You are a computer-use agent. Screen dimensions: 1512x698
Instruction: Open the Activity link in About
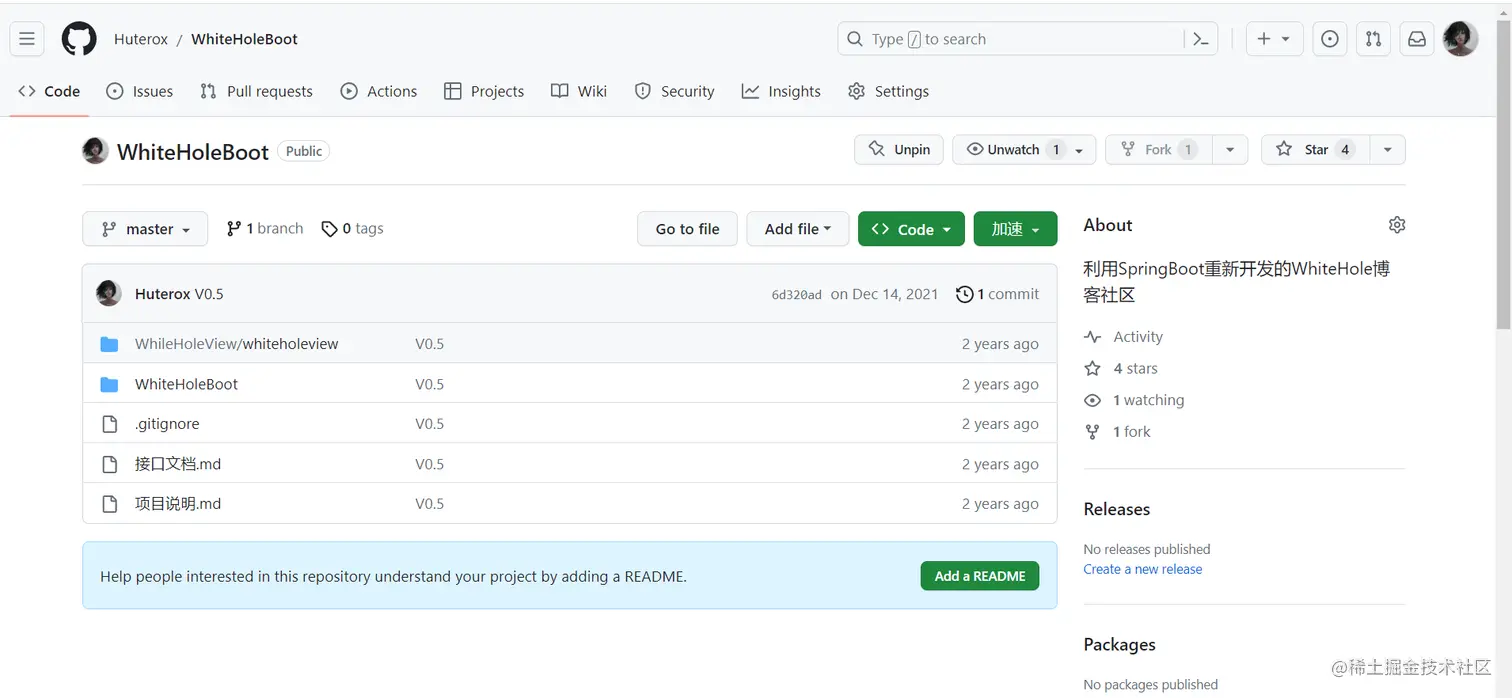[x=1124, y=337]
